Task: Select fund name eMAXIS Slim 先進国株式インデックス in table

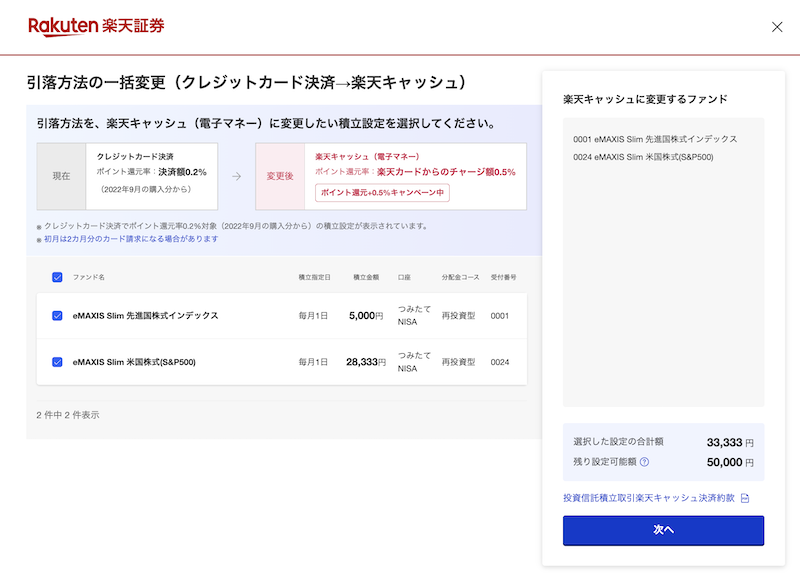Action: click(145, 315)
